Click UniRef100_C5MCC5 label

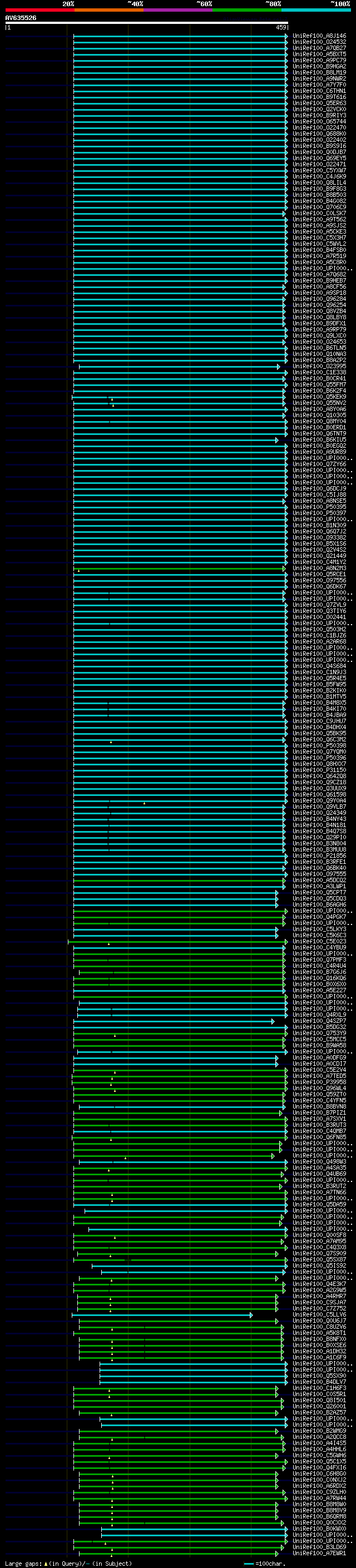click(319, 1040)
